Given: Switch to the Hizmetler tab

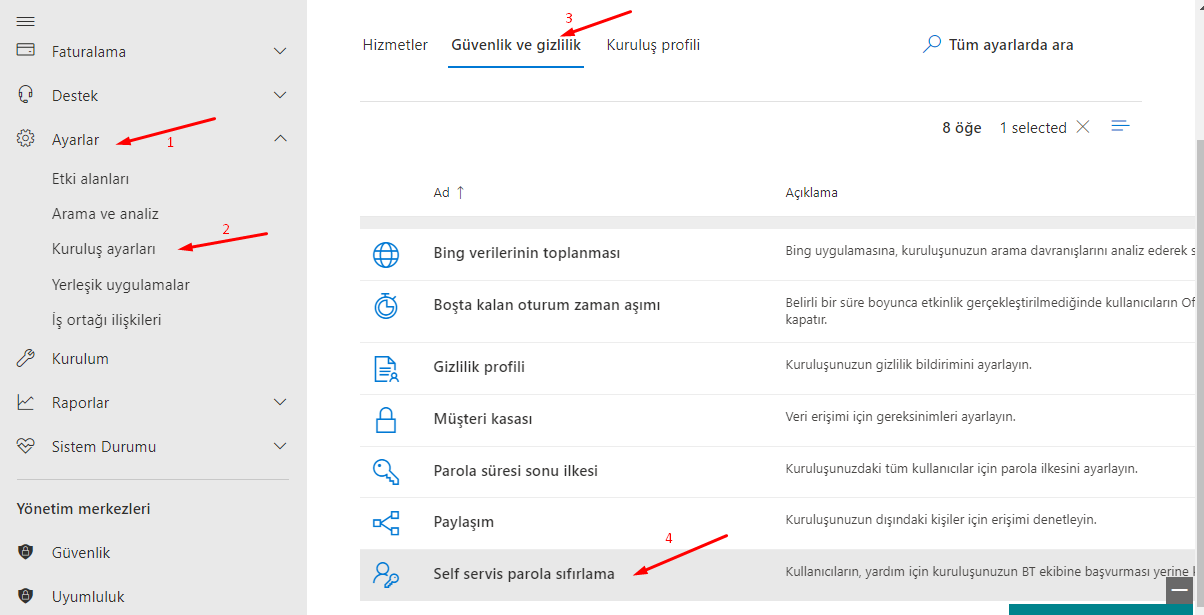Looking at the screenshot, I should 395,45.
